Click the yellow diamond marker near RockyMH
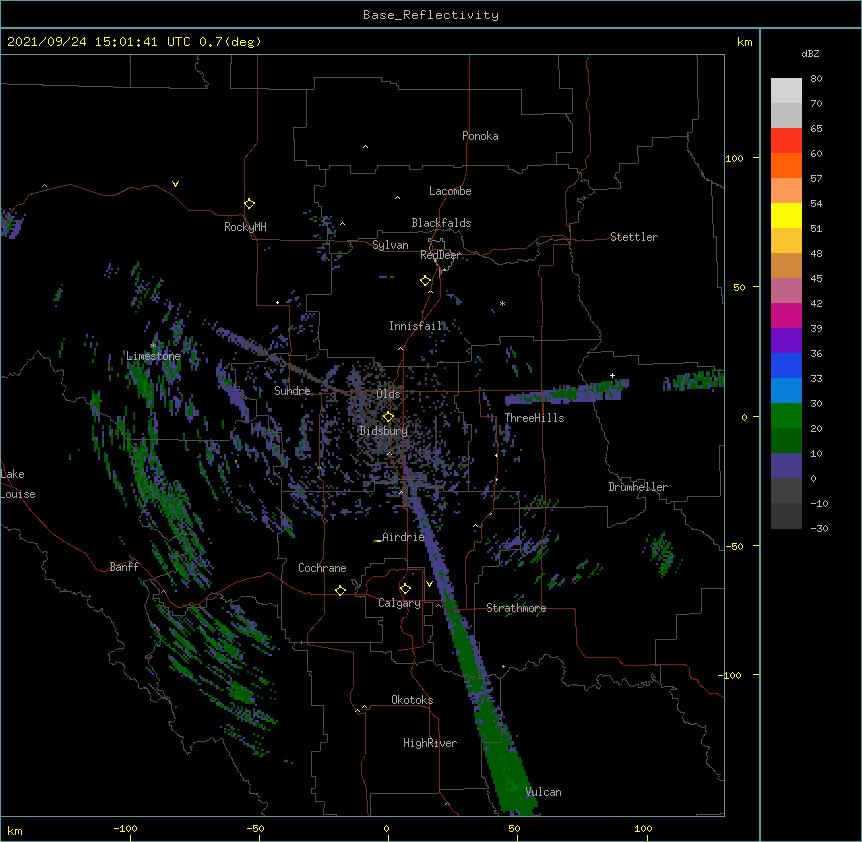The width and height of the screenshot is (862, 842). pos(250,204)
